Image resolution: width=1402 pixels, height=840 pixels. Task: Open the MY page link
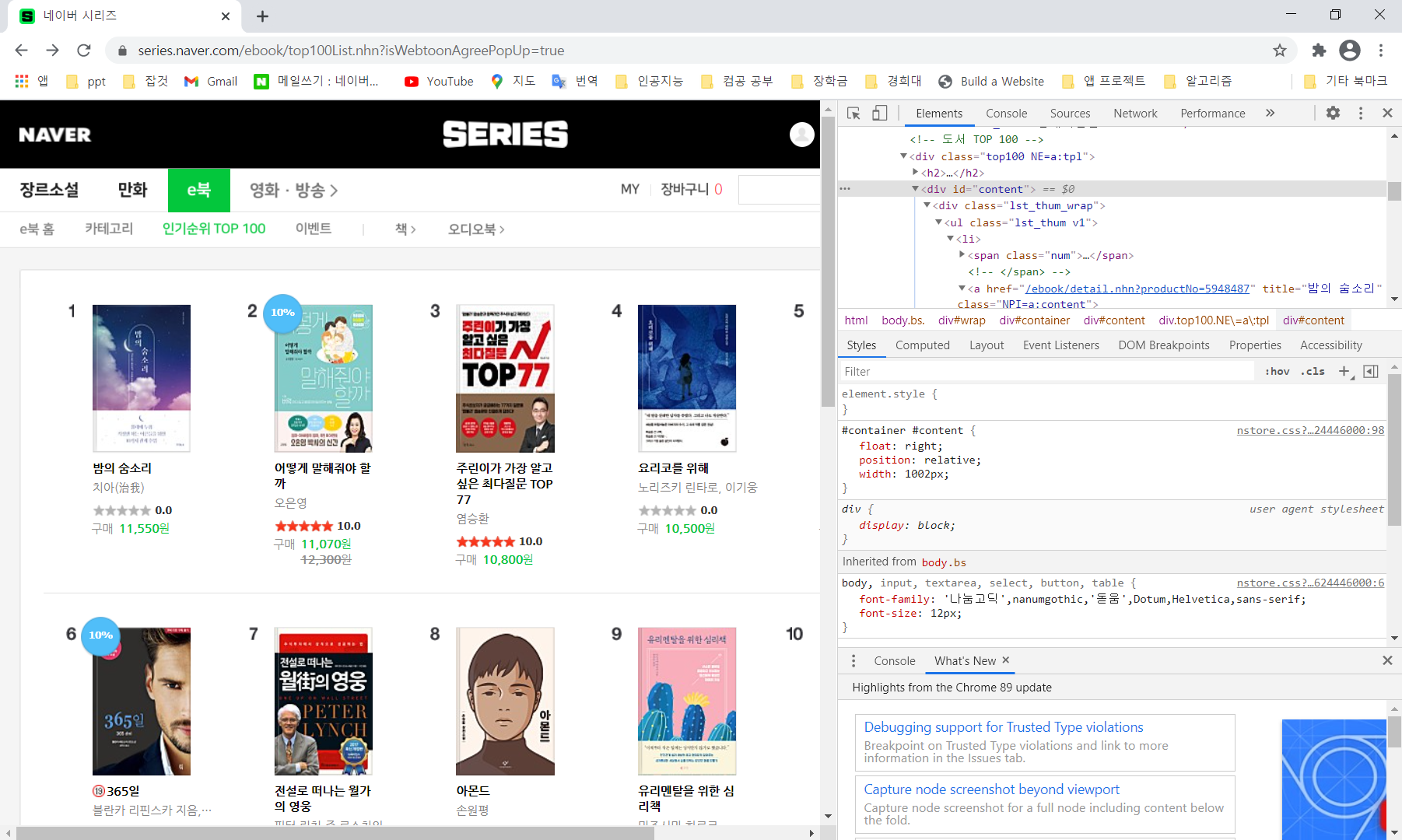630,189
